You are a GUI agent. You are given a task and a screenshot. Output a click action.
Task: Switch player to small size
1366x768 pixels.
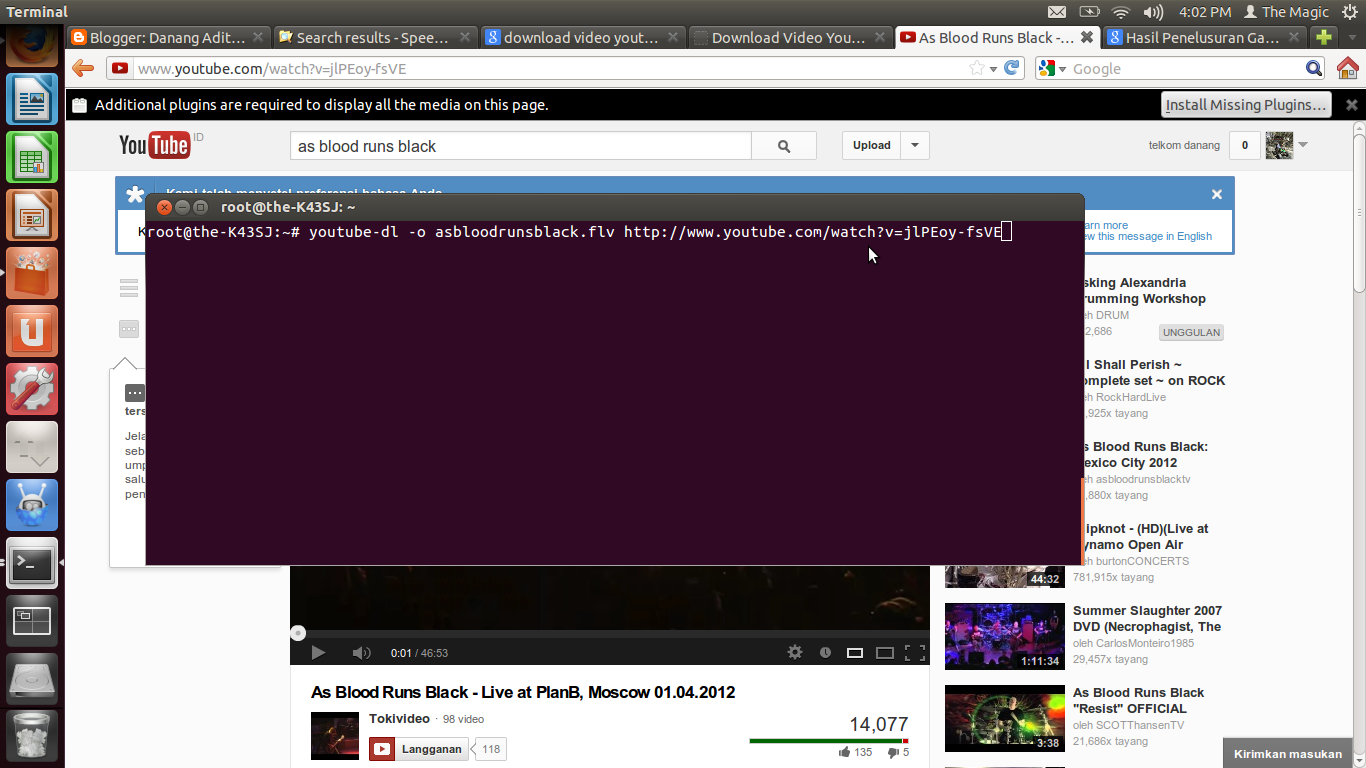tap(855, 653)
